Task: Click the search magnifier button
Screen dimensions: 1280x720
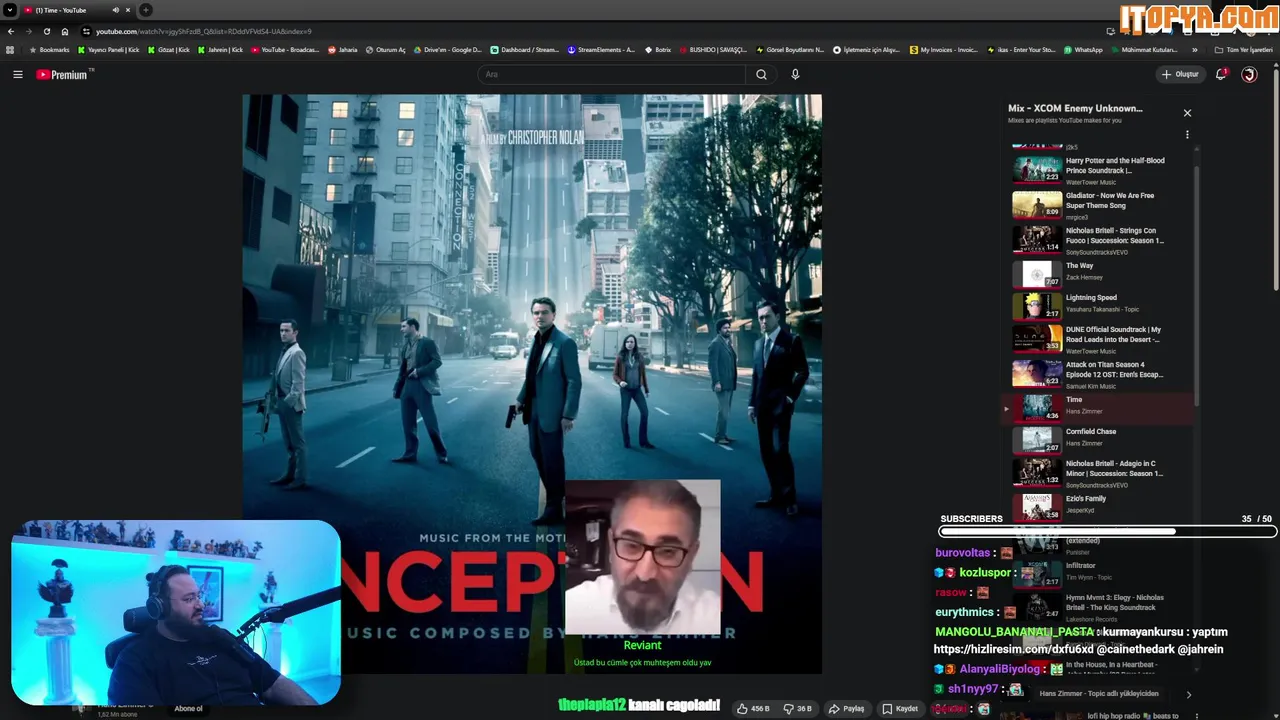Action: [x=761, y=74]
